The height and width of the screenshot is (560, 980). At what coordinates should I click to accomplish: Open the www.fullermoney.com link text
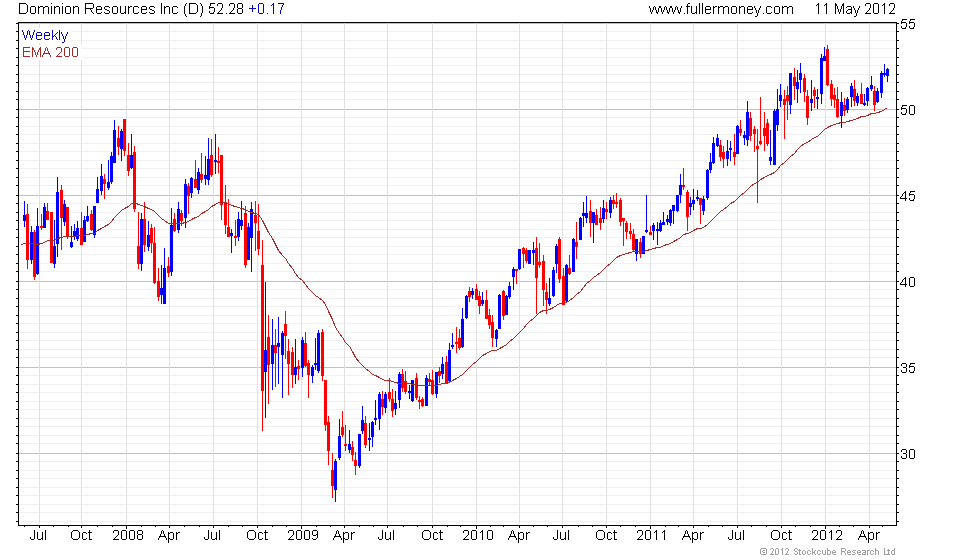(721, 9)
